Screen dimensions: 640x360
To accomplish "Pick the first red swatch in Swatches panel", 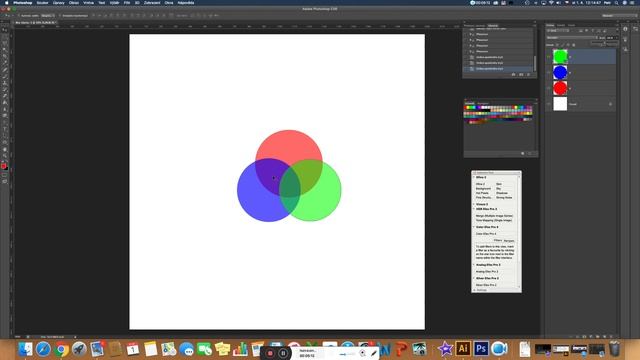I will (466, 107).
